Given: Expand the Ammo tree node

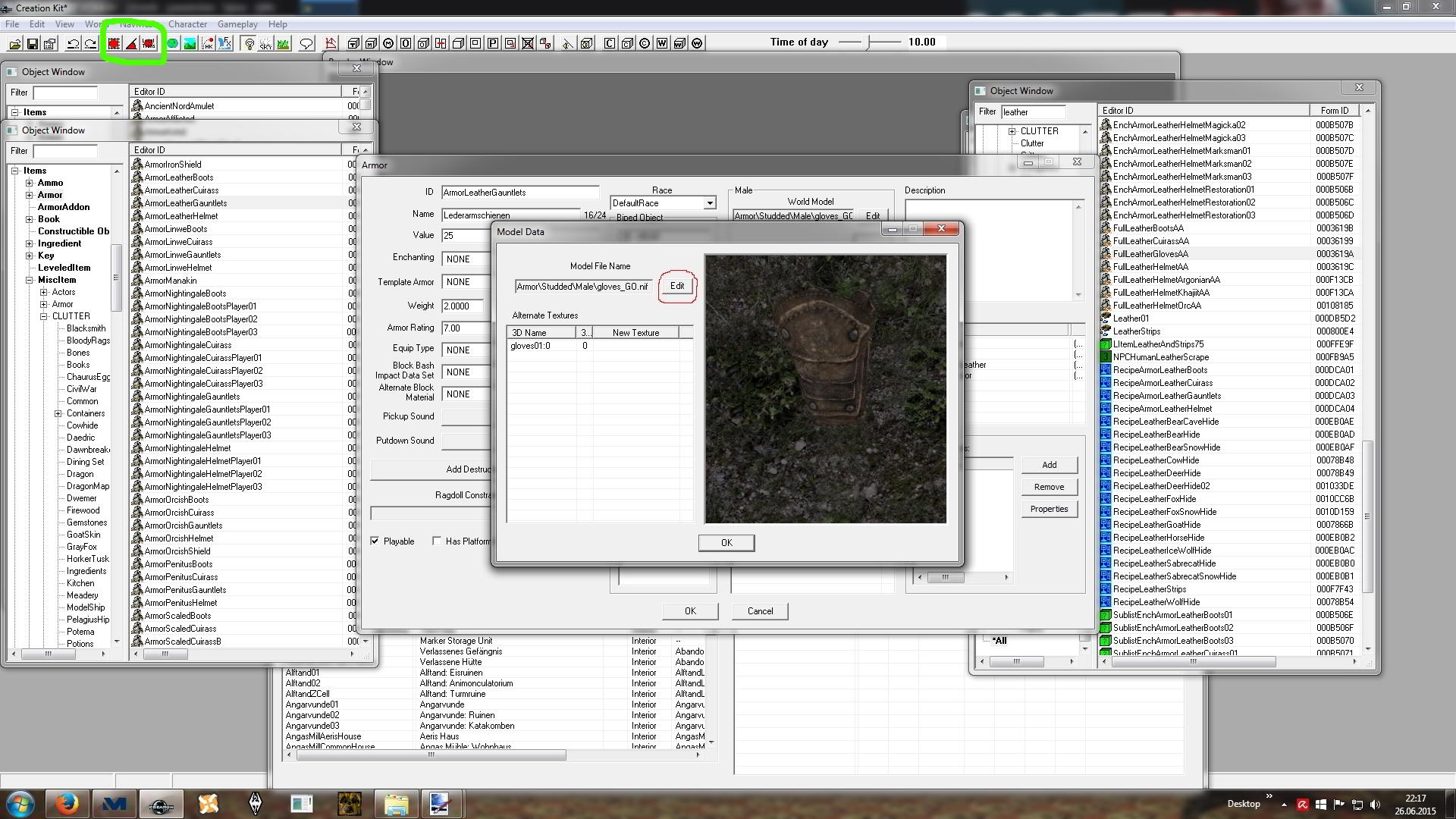Looking at the screenshot, I should (x=30, y=183).
